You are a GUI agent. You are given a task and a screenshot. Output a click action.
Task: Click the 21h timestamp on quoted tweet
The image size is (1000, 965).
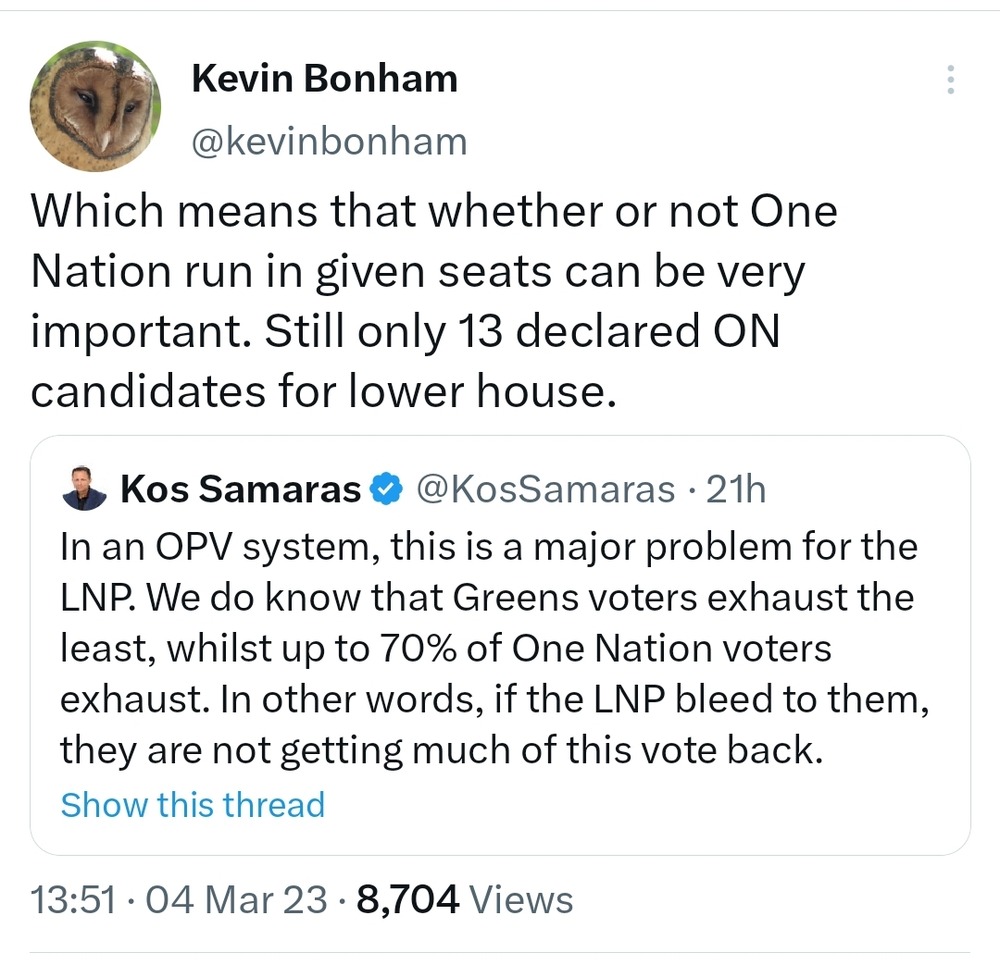pyautogui.click(x=735, y=489)
